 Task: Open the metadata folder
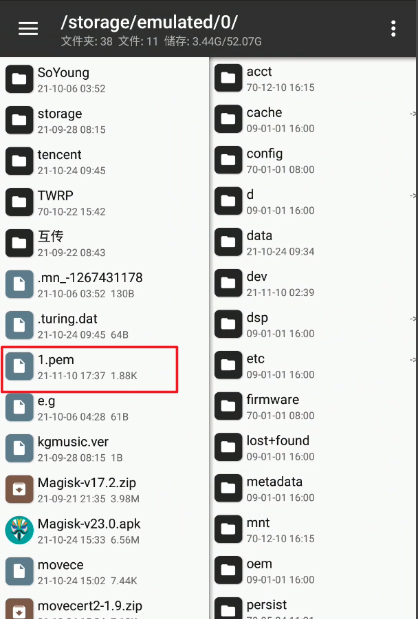pos(314,488)
